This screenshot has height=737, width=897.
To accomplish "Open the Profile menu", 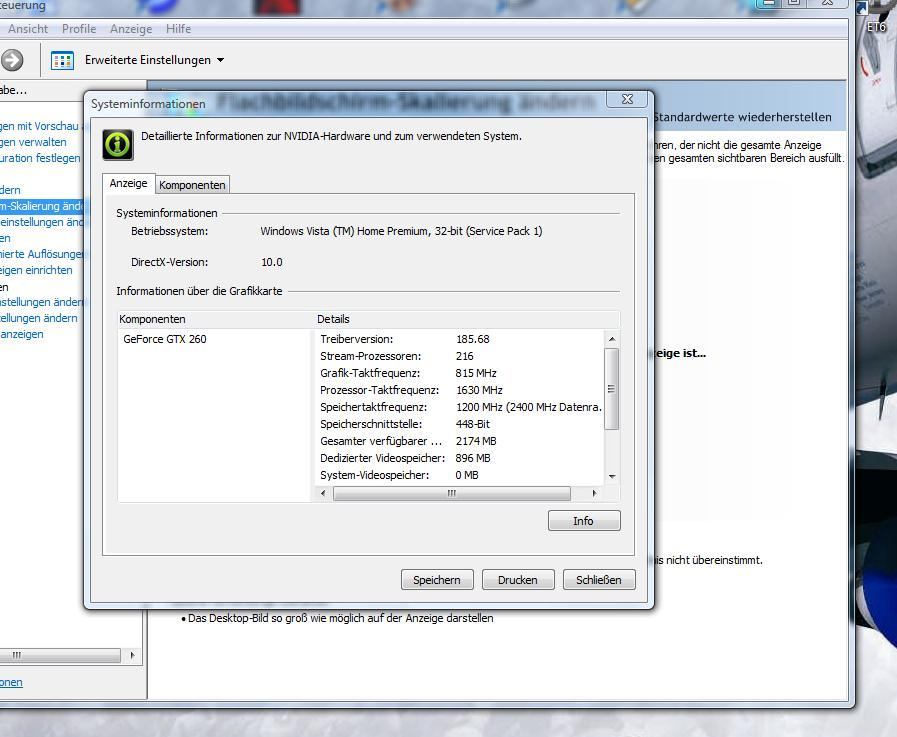I will pyautogui.click(x=79, y=29).
